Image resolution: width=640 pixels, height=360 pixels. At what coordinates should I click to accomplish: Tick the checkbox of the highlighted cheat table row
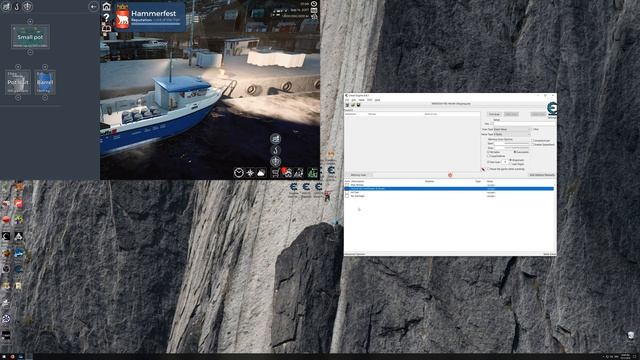coord(347,189)
